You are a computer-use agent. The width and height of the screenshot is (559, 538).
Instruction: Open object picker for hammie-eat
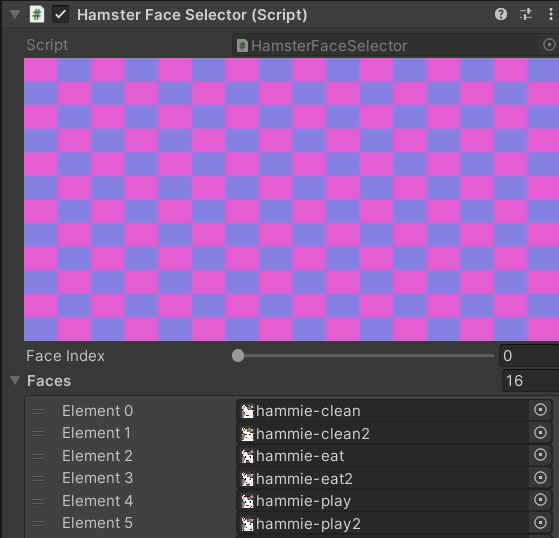coord(540,455)
